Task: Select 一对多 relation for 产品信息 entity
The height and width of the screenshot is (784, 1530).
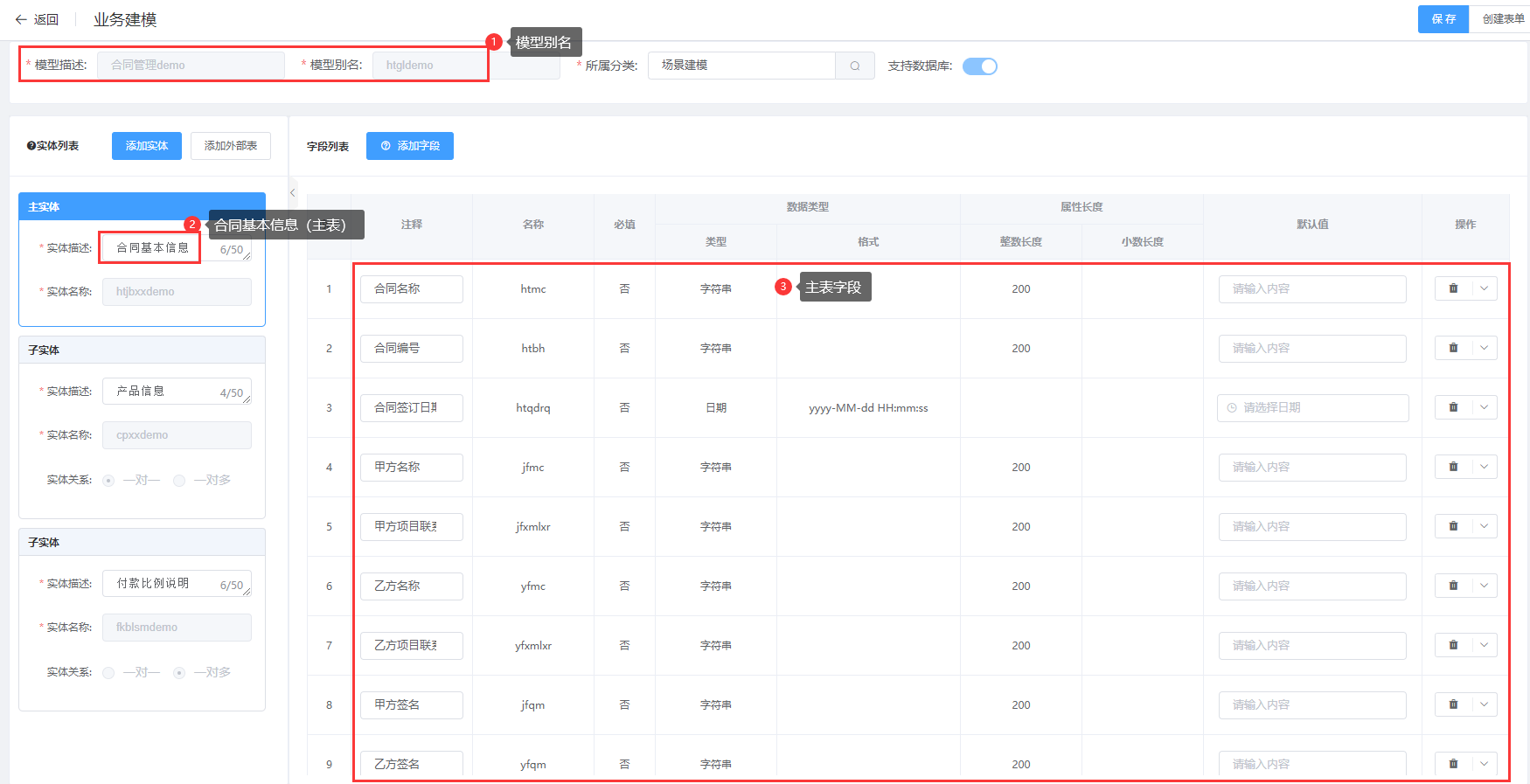Action: click(x=179, y=481)
